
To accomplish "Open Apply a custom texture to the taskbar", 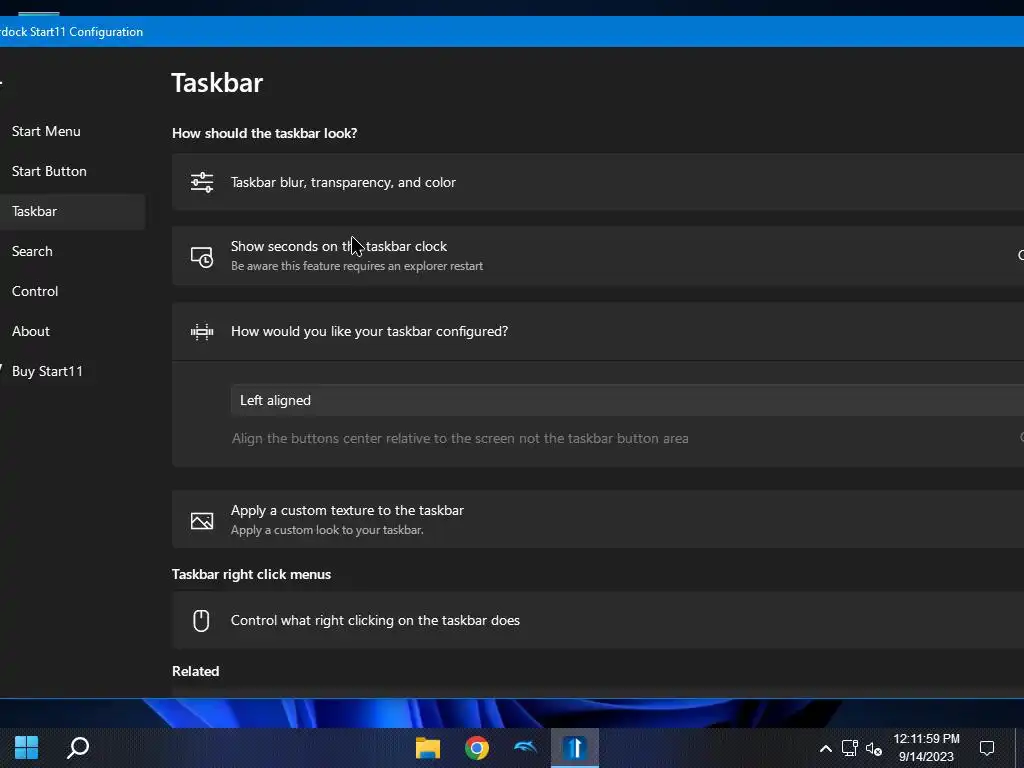I will 598,519.
